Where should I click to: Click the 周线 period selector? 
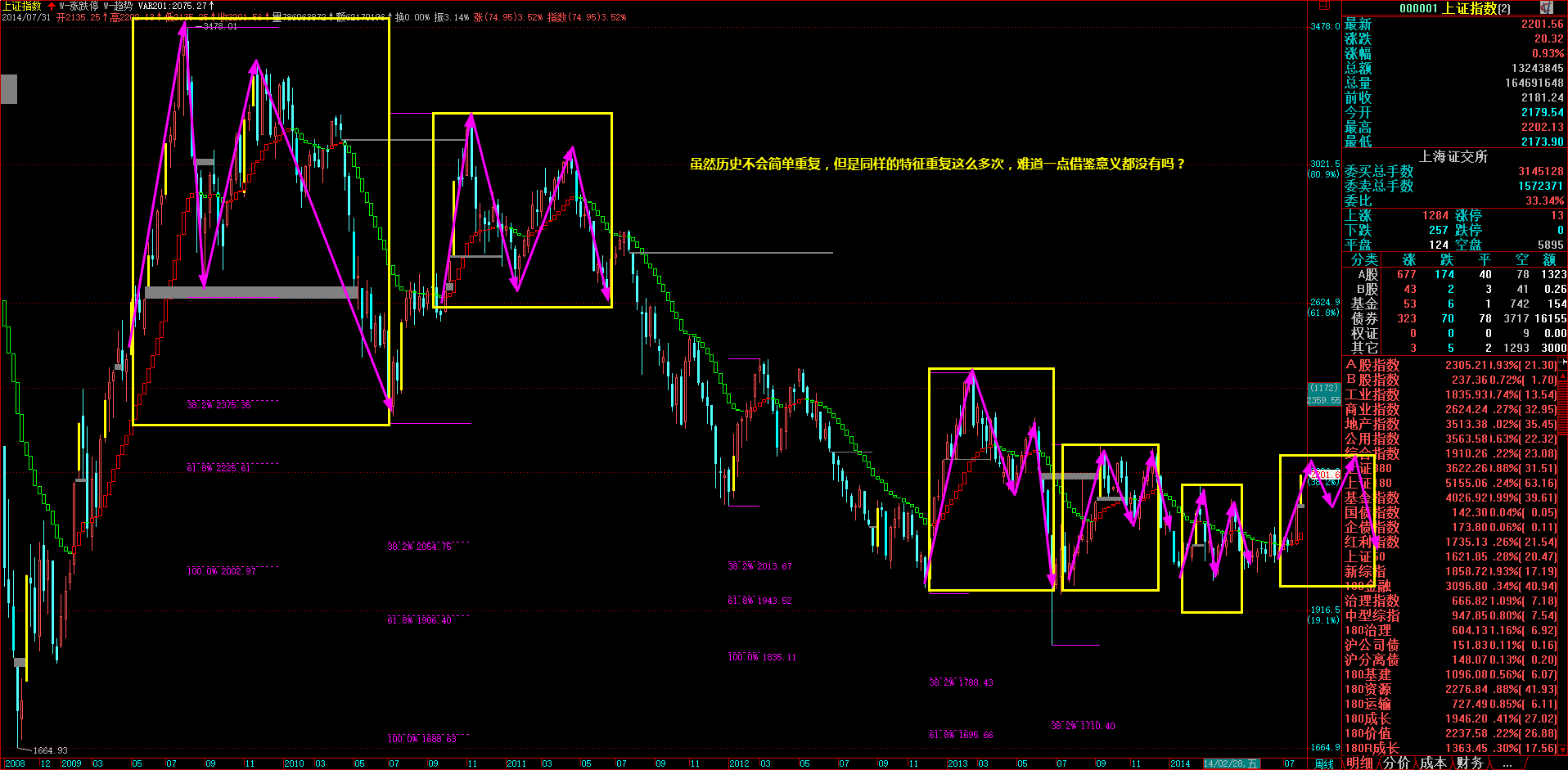pos(1323,763)
